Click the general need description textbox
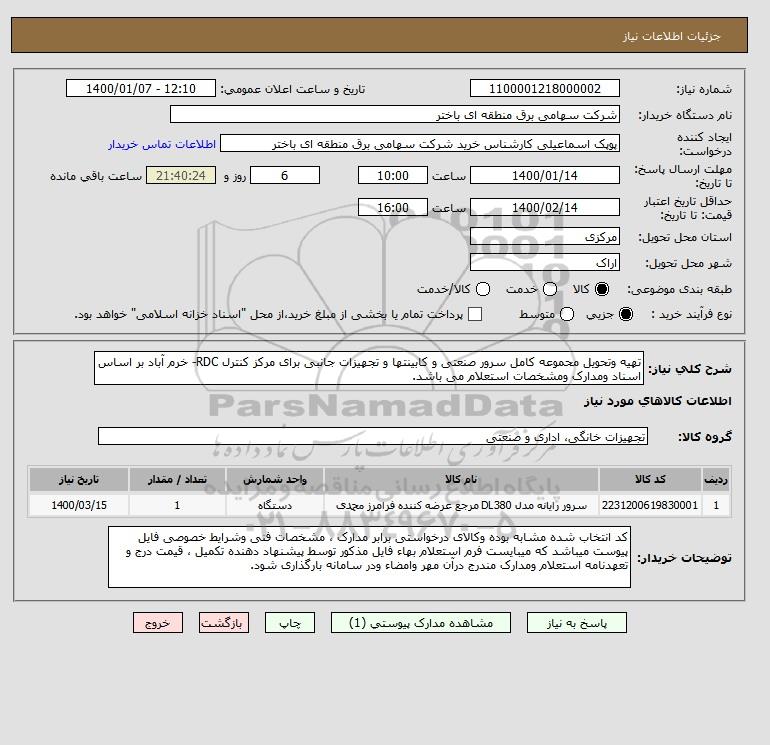Screen dimensions: 770x745 click(x=369, y=368)
